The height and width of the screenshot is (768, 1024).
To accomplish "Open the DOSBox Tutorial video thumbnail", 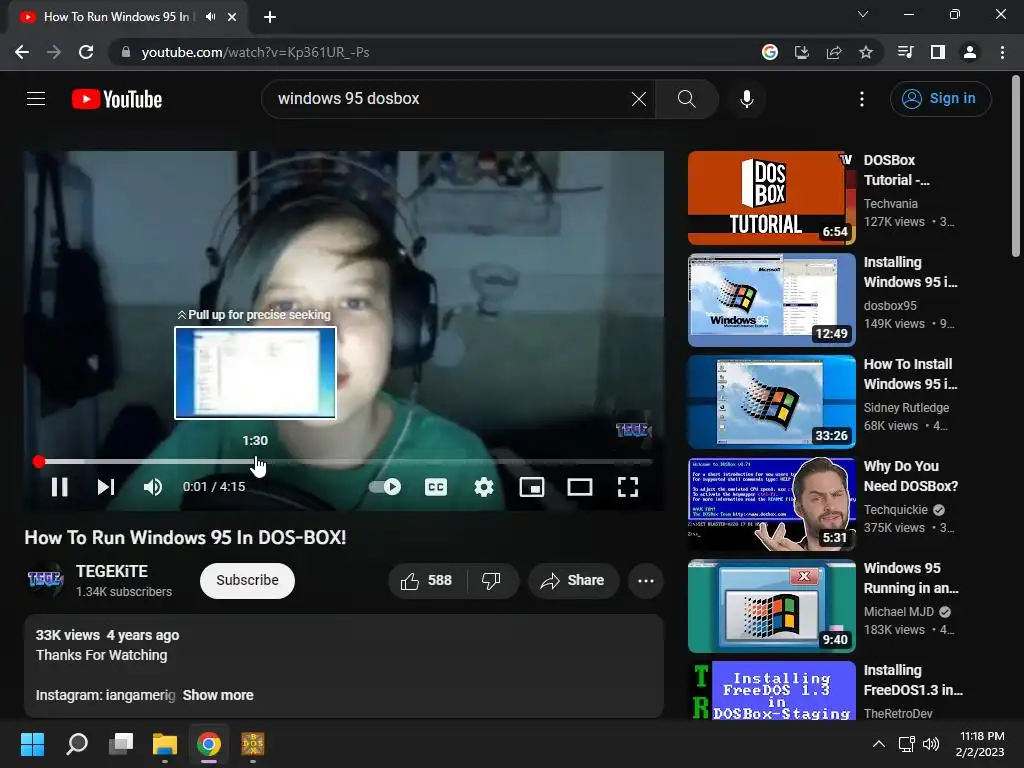I will (771, 198).
